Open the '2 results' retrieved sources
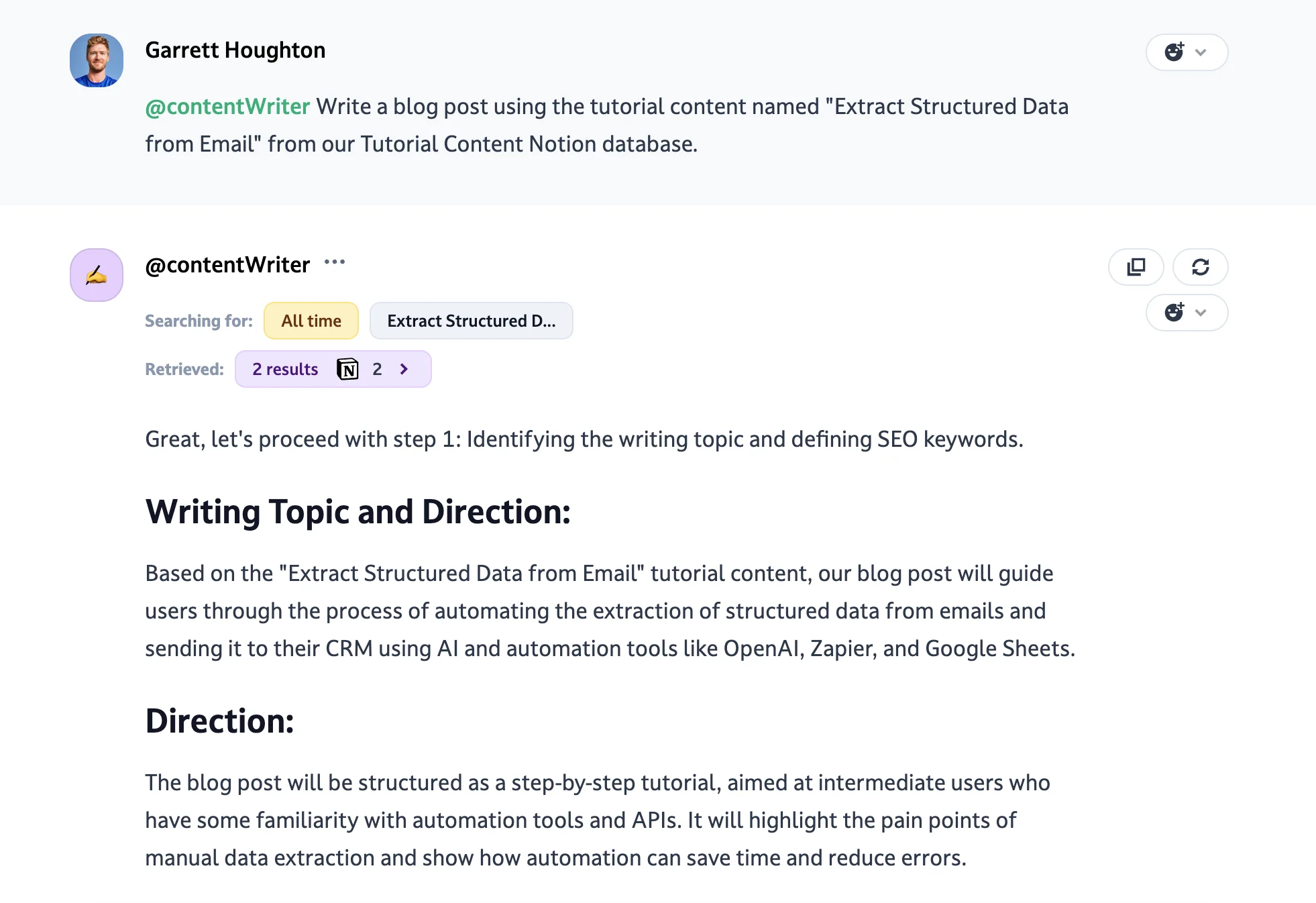 [x=285, y=369]
